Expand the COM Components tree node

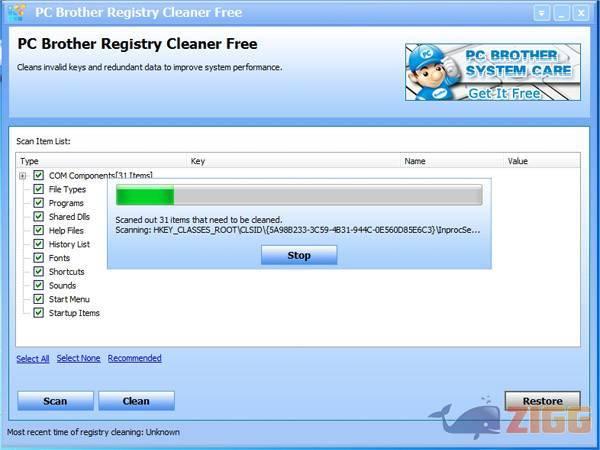[23, 176]
